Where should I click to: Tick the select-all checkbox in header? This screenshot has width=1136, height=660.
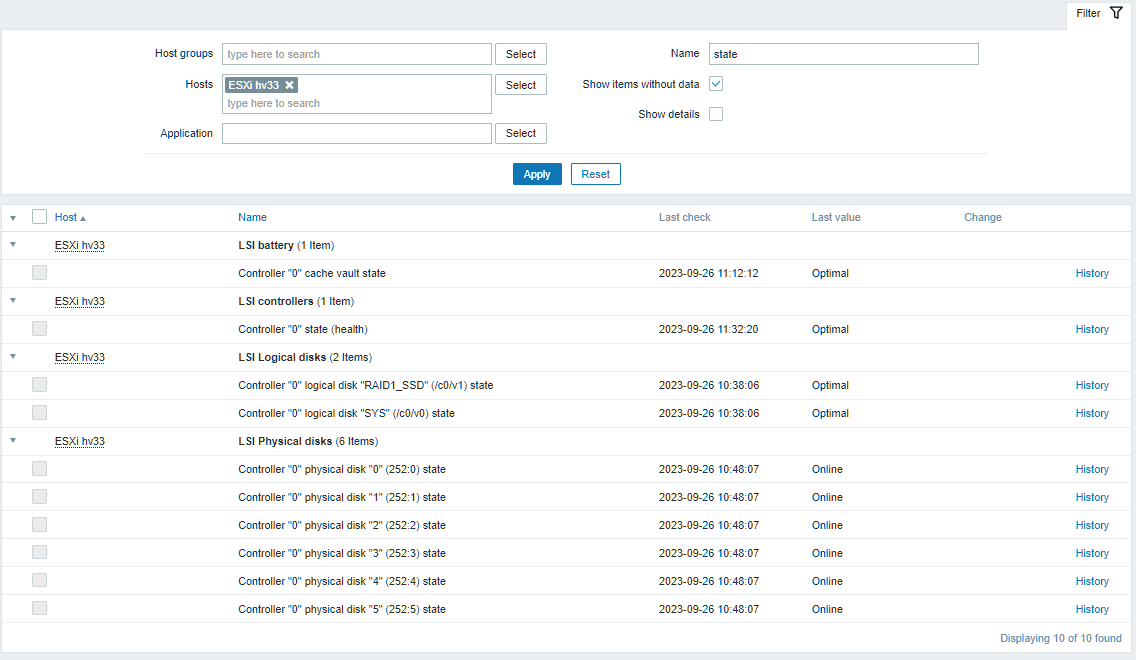click(40, 217)
